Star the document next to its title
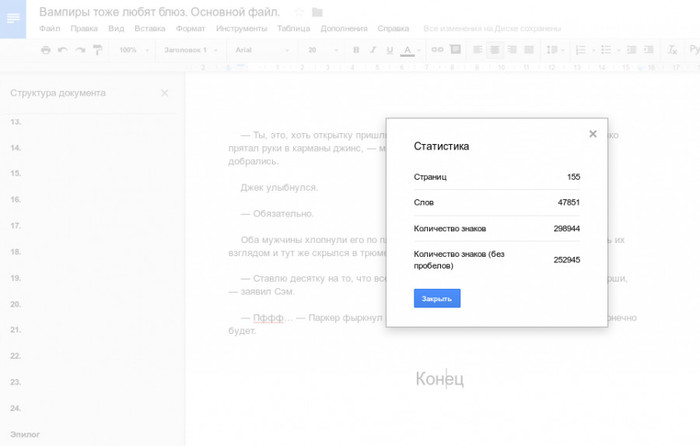Screen dimensions: 700x446 pyautogui.click(x=299, y=13)
